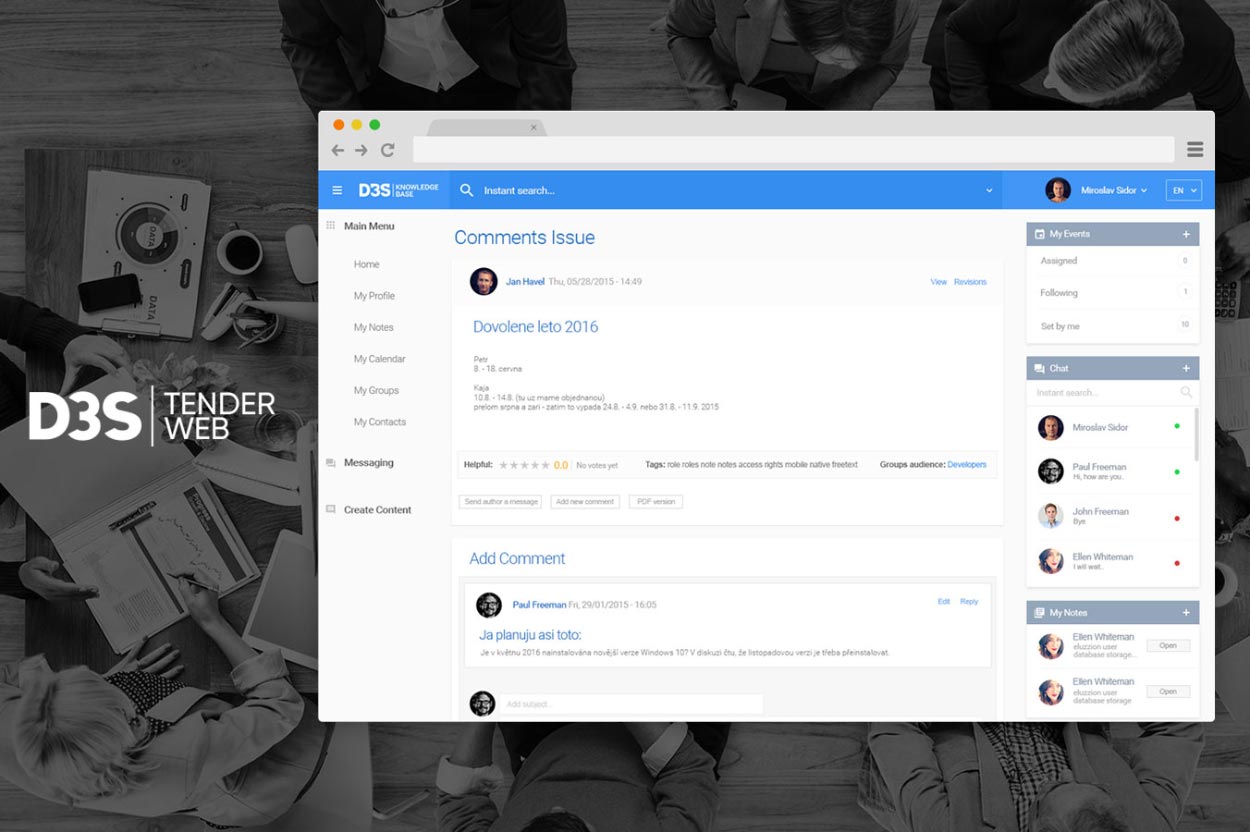Click the hamburger menu icon in blue header
Viewport: 1250px width, 832px height.
pyautogui.click(x=337, y=190)
